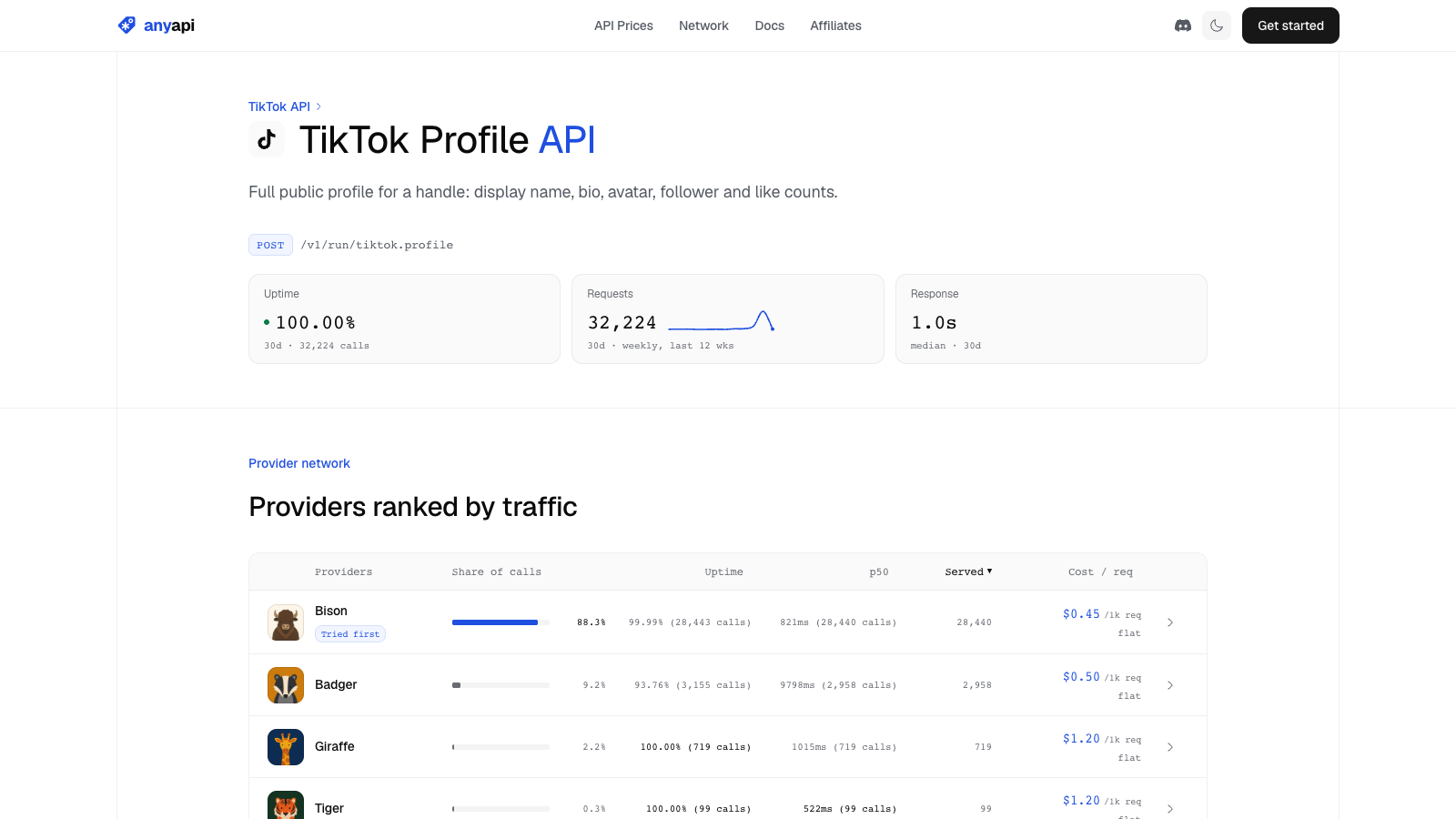The height and width of the screenshot is (819, 1456).
Task: Click the Badger provider avatar
Action: [x=286, y=685]
